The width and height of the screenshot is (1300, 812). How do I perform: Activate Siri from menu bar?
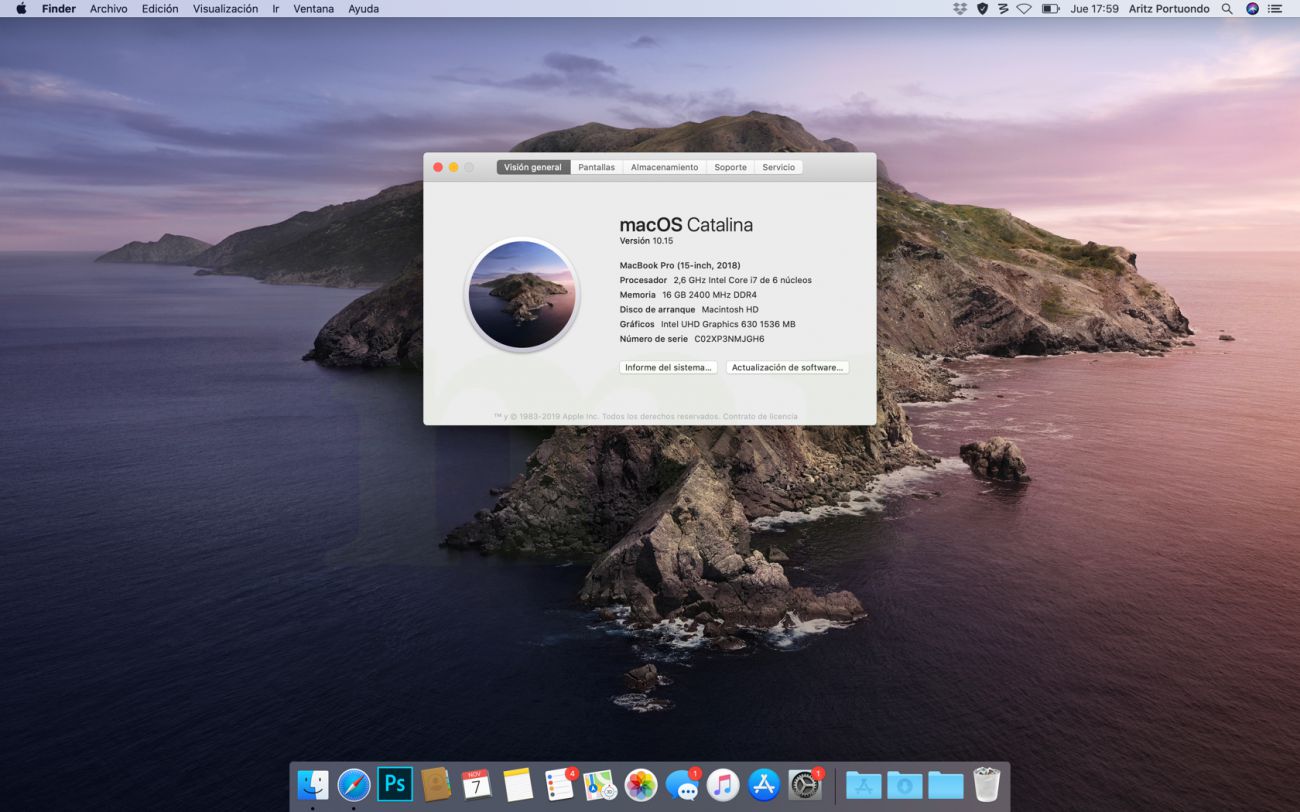click(x=1252, y=9)
